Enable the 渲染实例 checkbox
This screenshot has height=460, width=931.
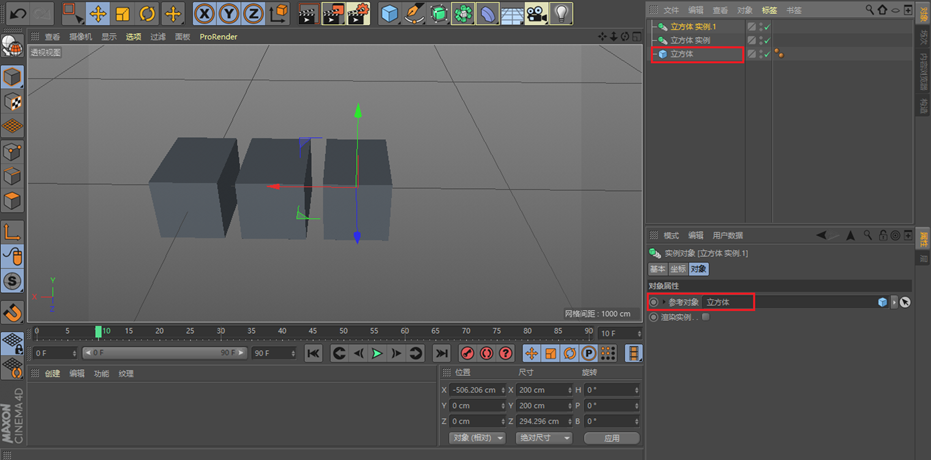click(x=705, y=317)
